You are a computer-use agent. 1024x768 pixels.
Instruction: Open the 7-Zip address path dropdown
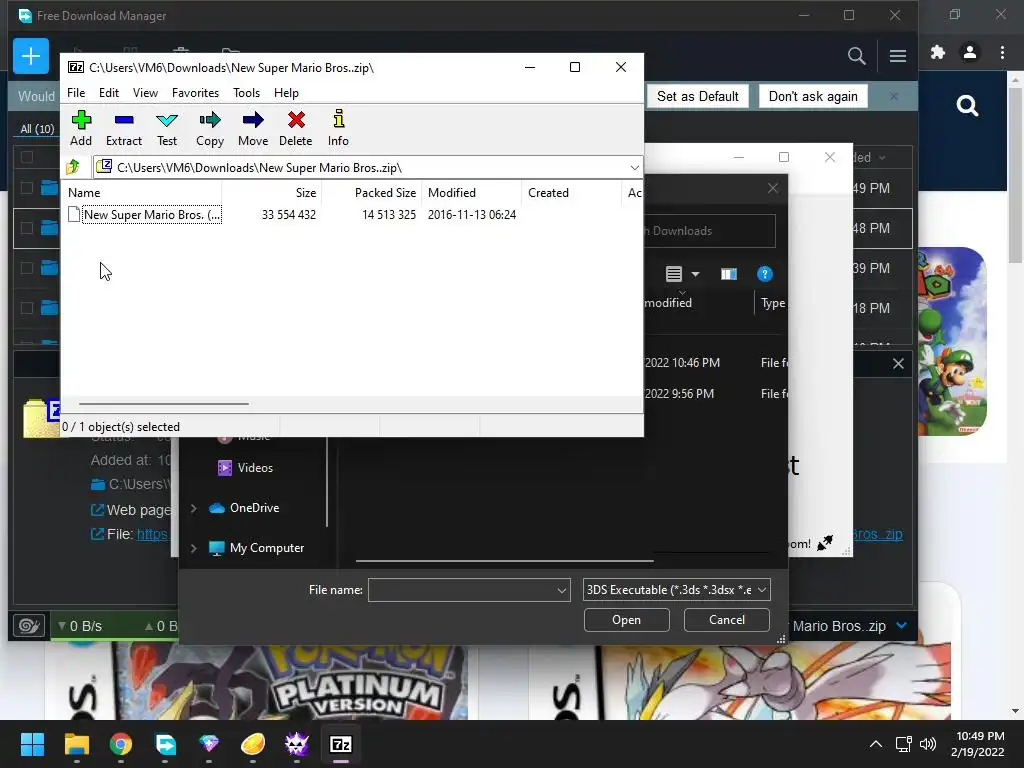click(x=634, y=168)
